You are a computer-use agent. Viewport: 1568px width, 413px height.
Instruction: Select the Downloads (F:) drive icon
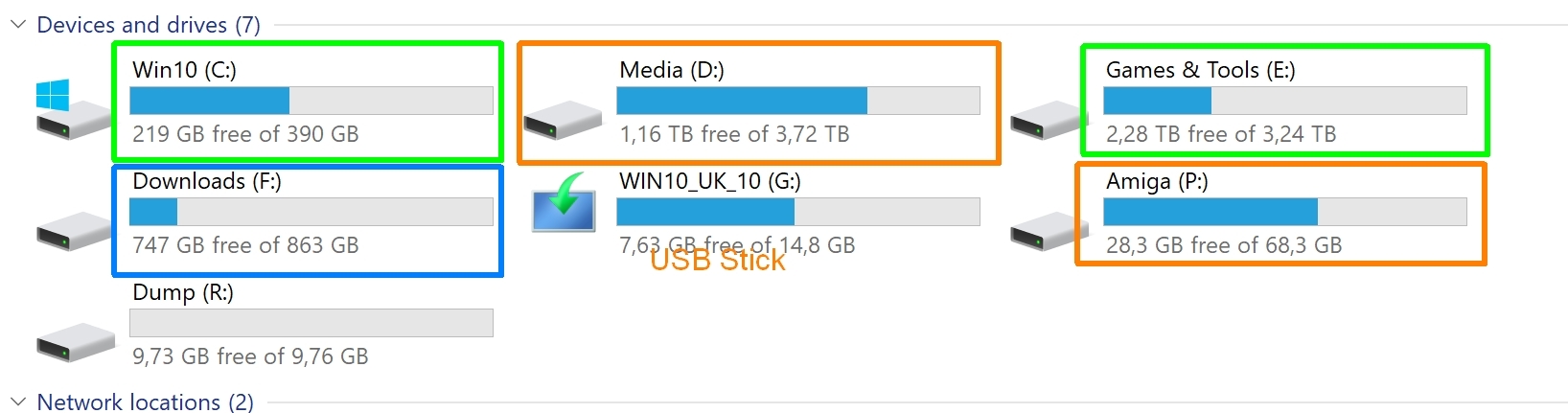pos(75,232)
